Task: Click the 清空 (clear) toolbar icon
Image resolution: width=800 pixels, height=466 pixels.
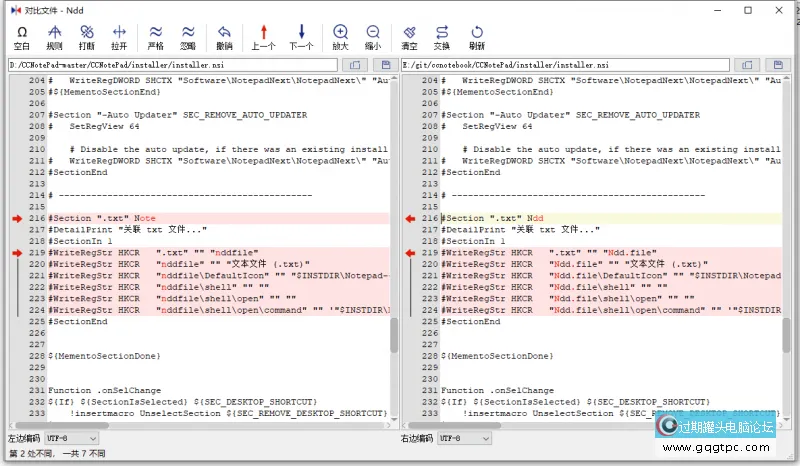Action: click(409, 37)
